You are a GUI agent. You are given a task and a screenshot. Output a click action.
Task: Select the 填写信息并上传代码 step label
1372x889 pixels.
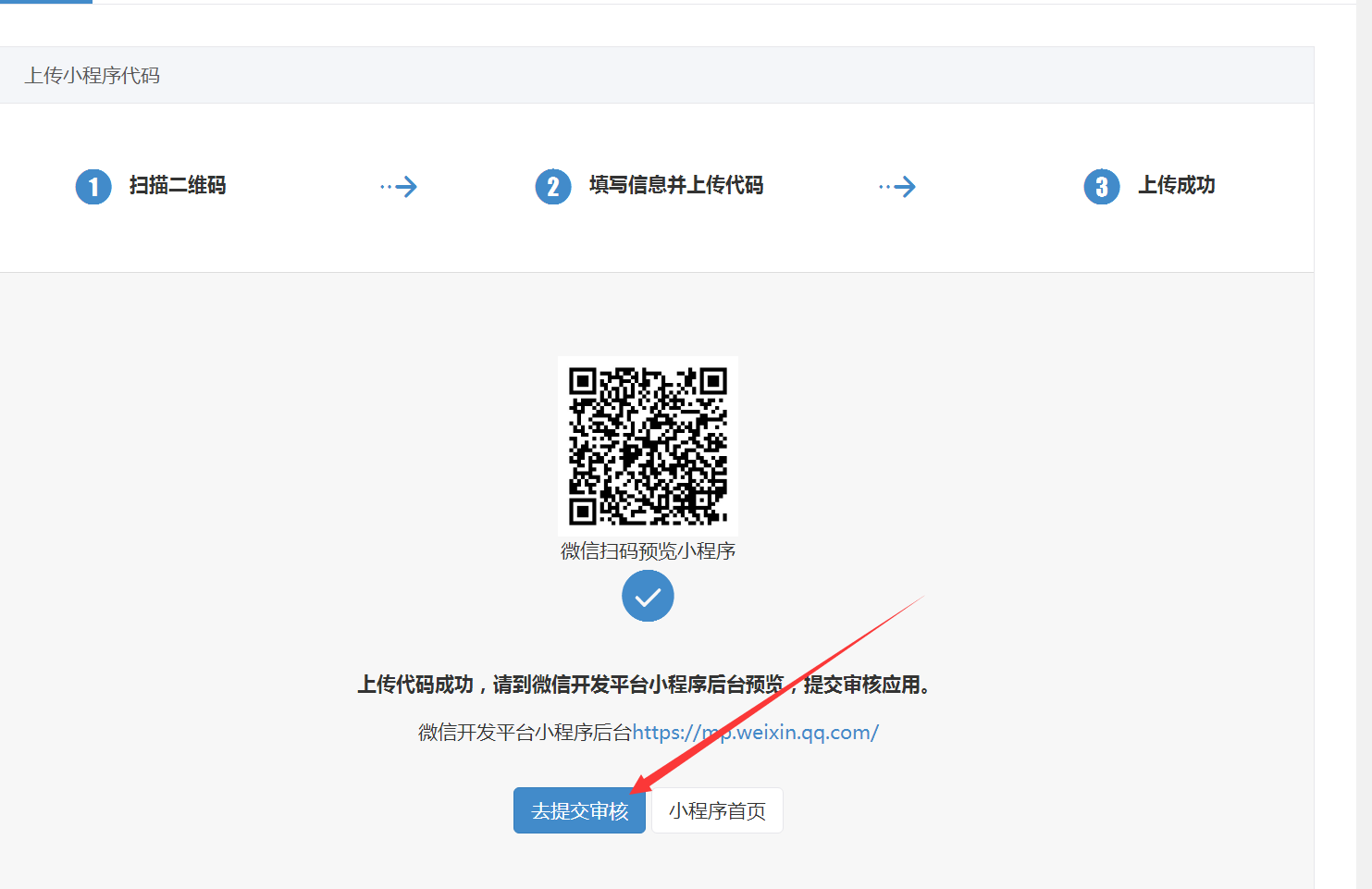point(676,185)
